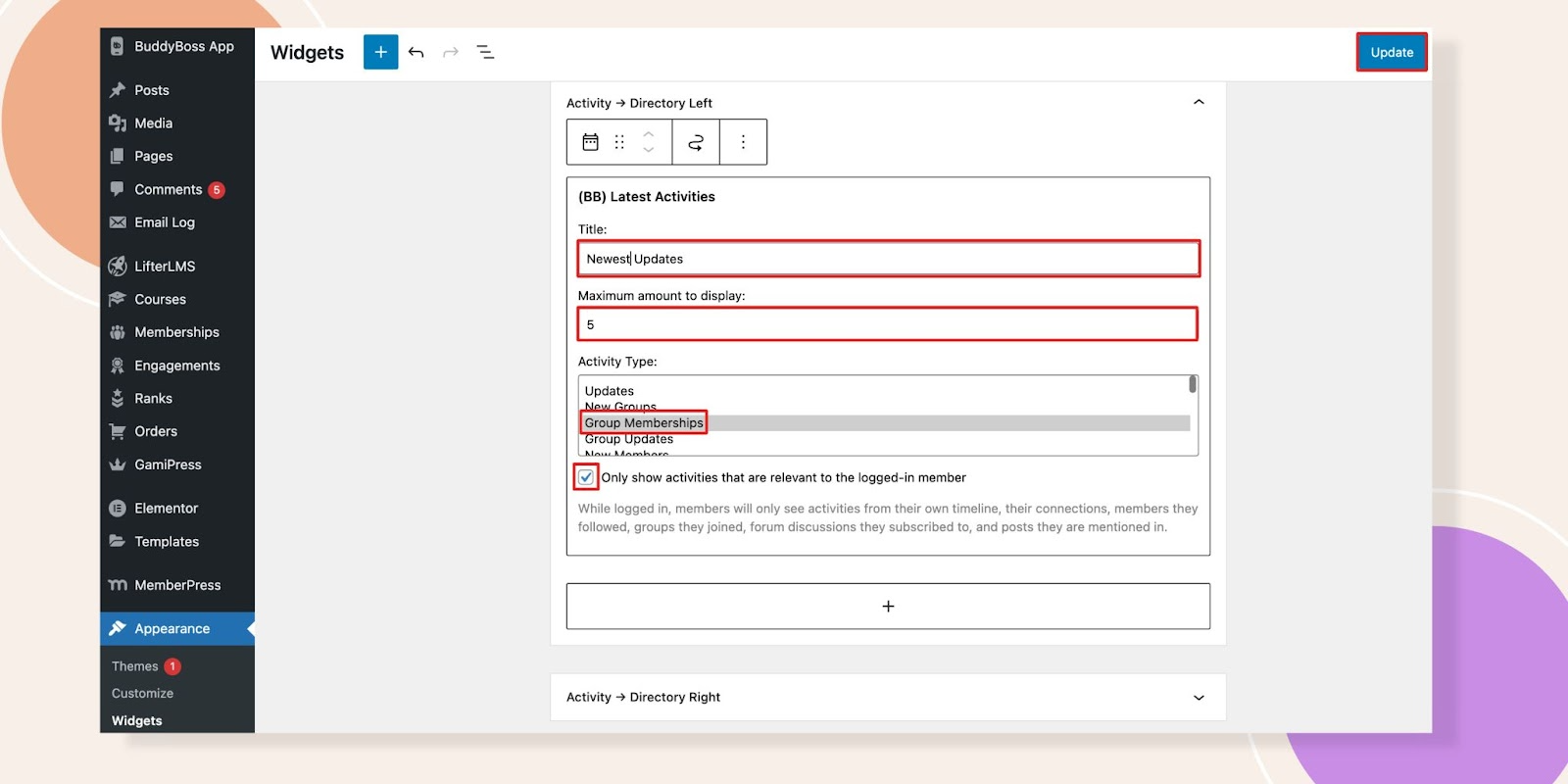Collapse the Activity Directory Left panel
The height and width of the screenshot is (784, 1568).
click(x=1199, y=102)
